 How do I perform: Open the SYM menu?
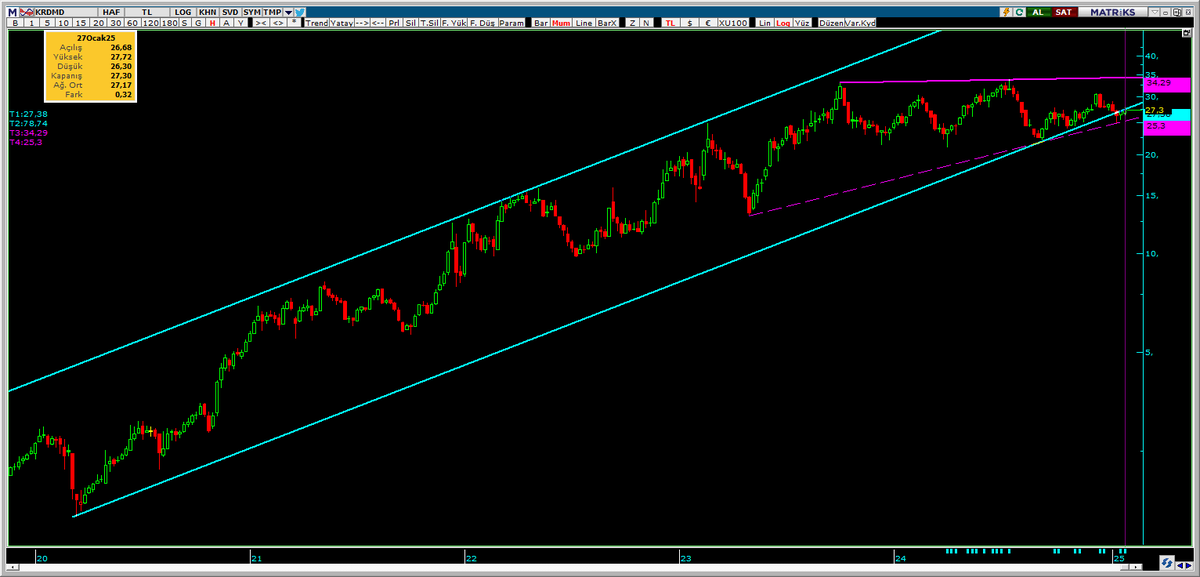(x=251, y=11)
